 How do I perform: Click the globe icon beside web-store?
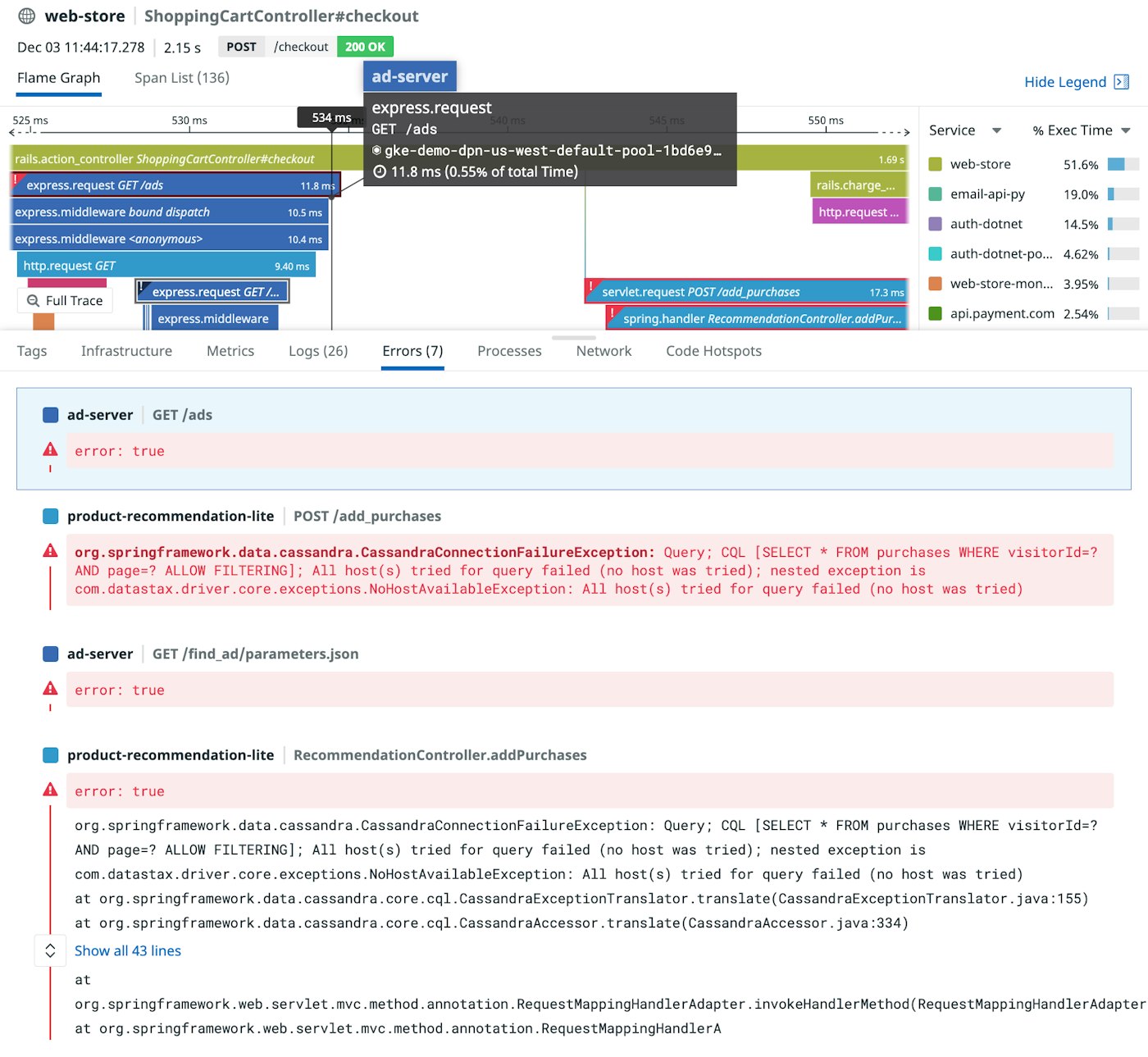(x=27, y=16)
